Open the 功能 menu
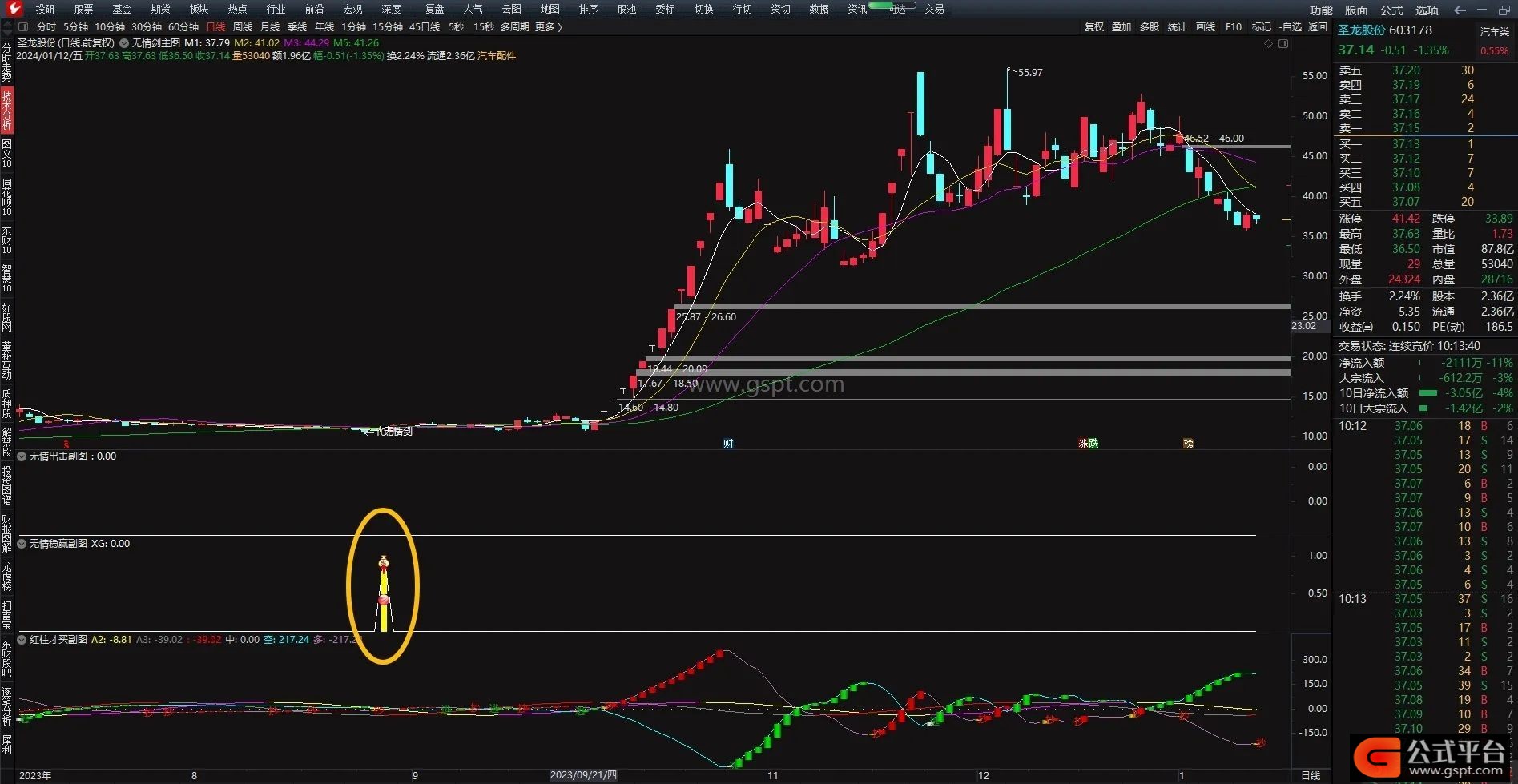The image size is (1518, 784). click(x=1321, y=10)
